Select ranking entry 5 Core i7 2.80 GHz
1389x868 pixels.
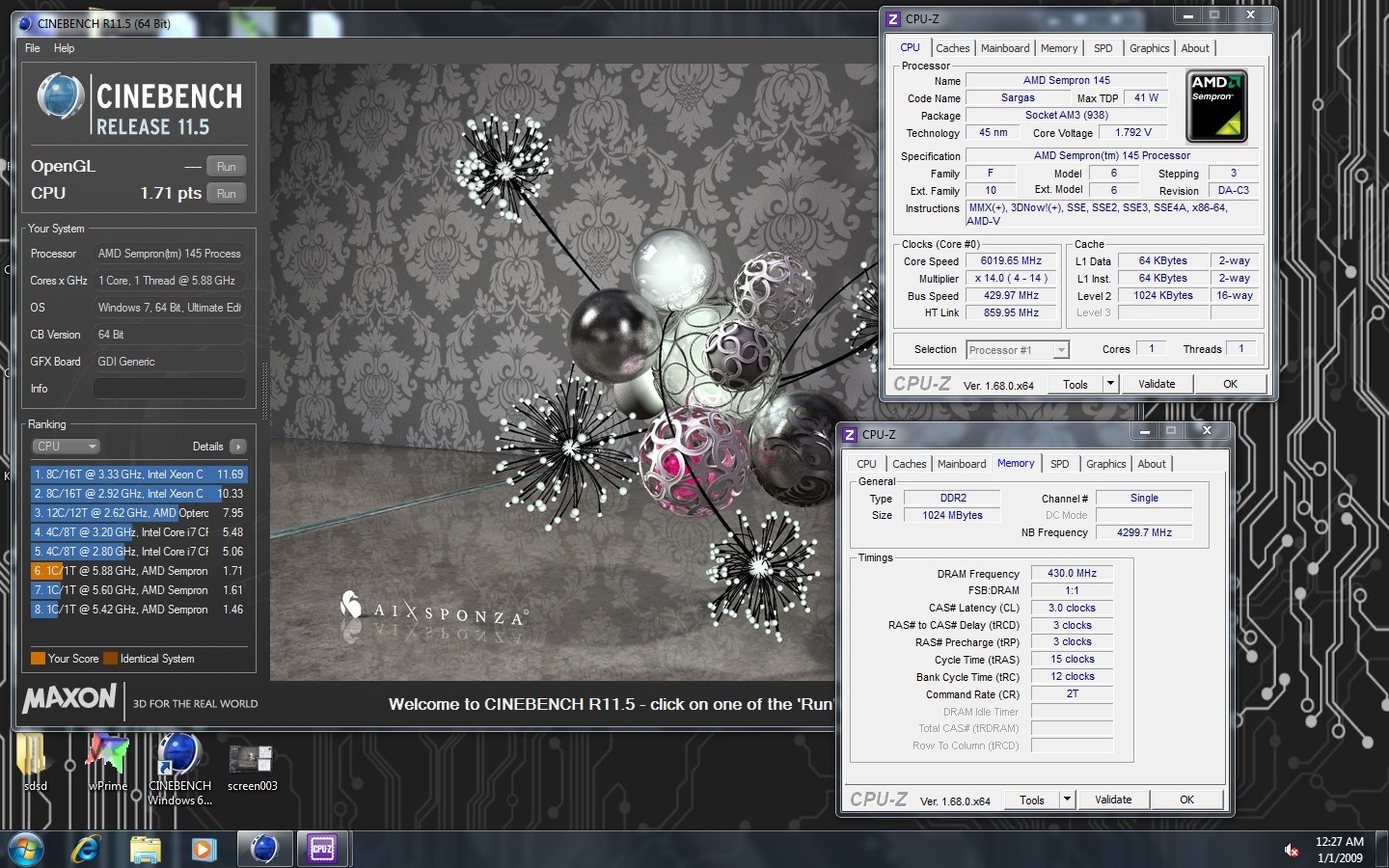139,552
